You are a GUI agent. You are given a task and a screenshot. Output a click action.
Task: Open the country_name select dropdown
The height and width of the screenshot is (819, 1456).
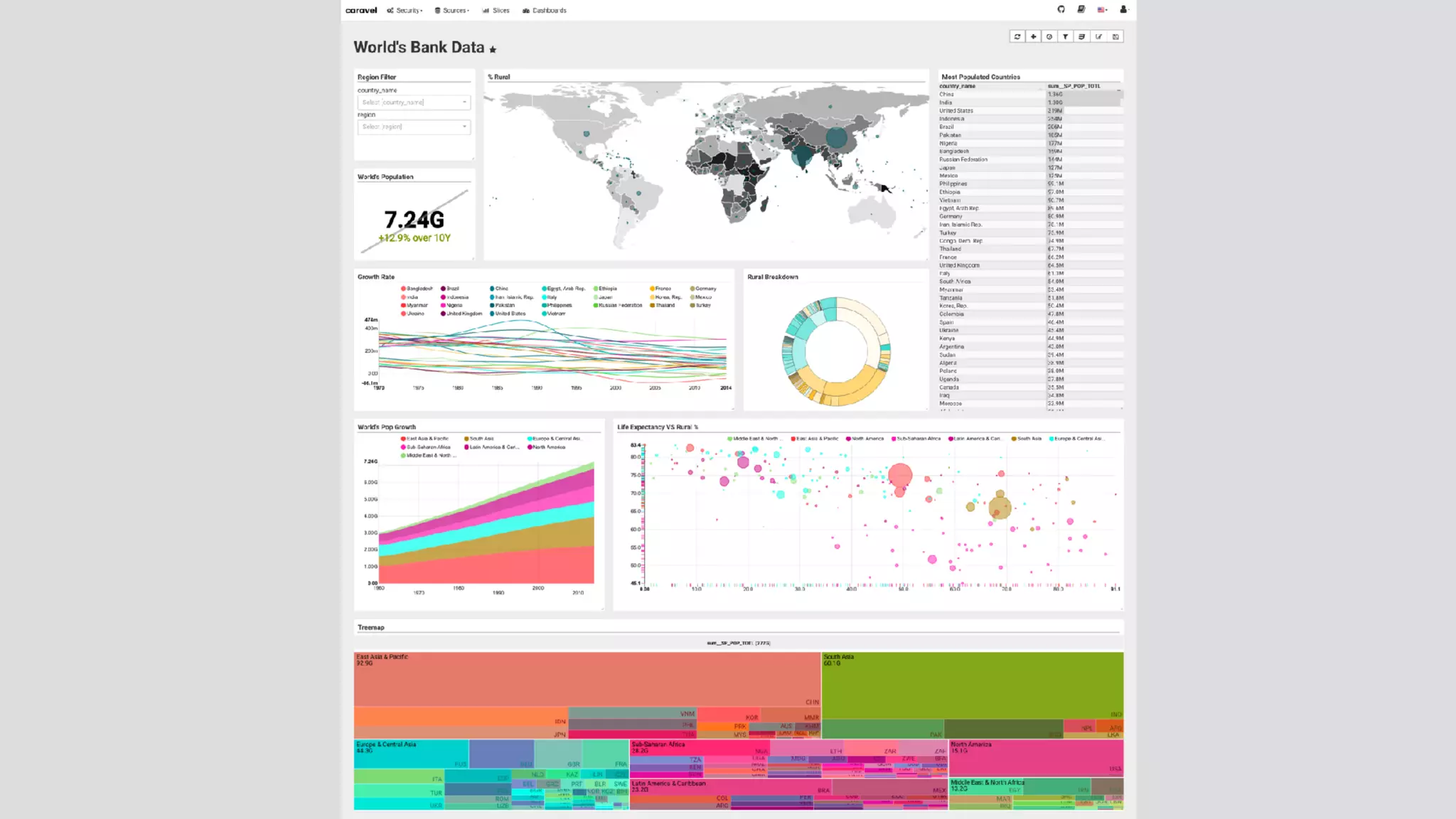click(414, 102)
